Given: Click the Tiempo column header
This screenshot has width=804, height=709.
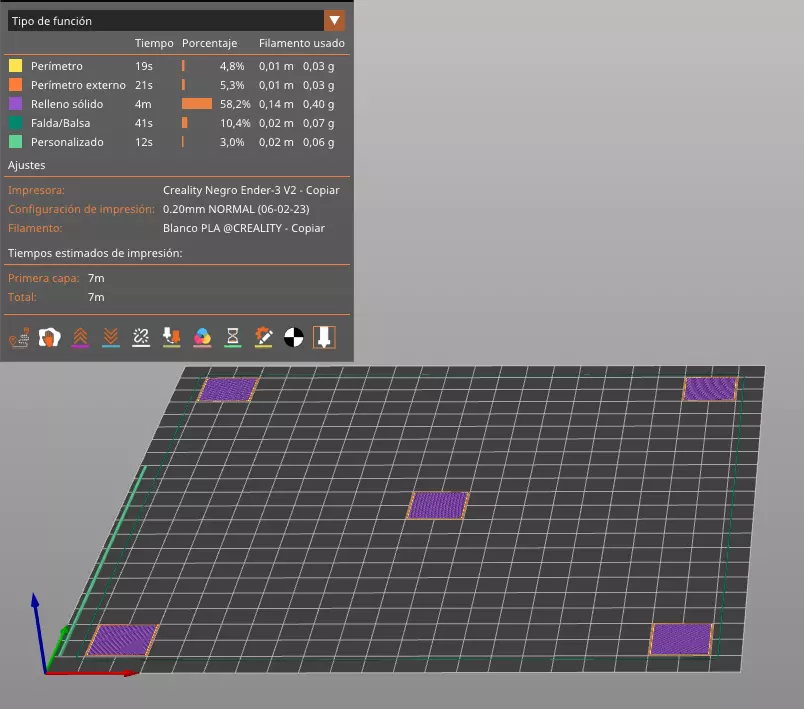Looking at the screenshot, I should click(154, 43).
